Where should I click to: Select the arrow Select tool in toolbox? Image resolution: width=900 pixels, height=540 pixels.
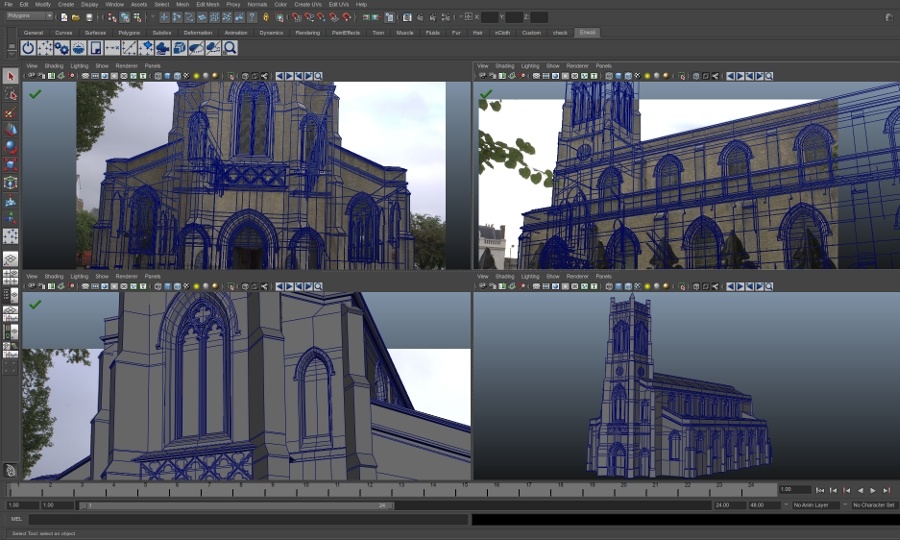pos(10,76)
